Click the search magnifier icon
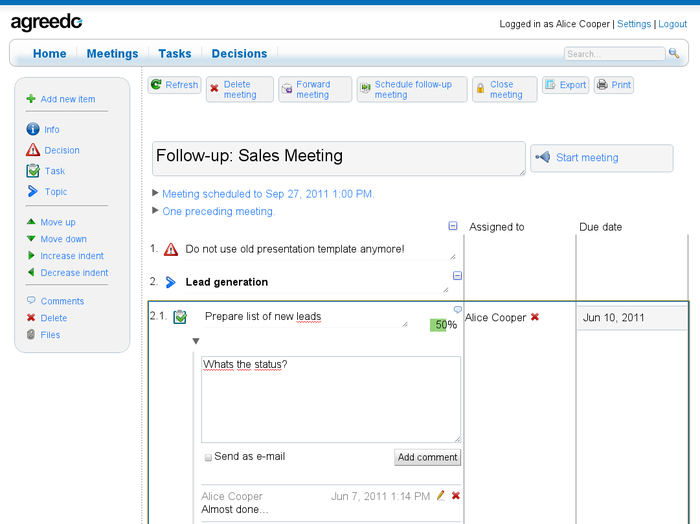The width and height of the screenshot is (700, 524). pos(674,54)
